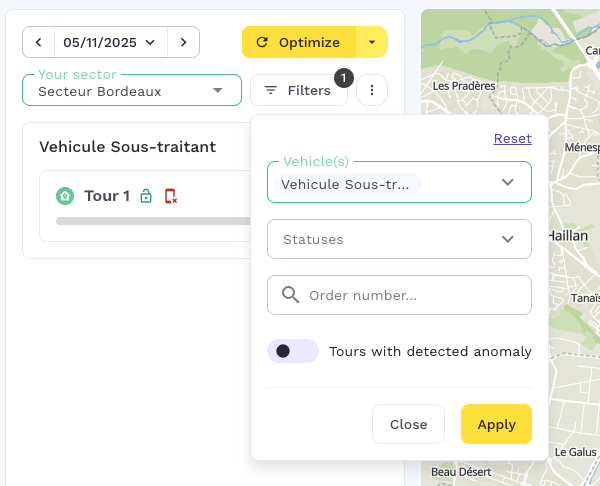Image resolution: width=600 pixels, height=486 pixels.
Task: Open the three-dot more options menu
Action: pyautogui.click(x=372, y=91)
